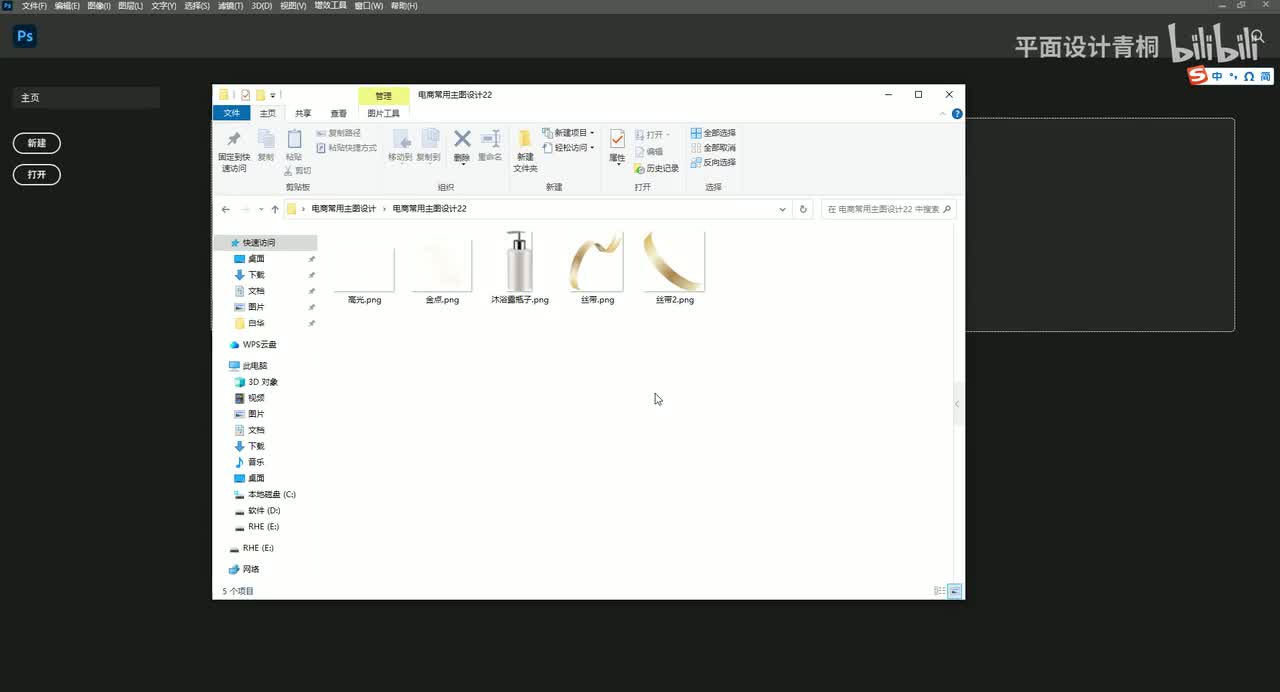Open the File (文件) ribbon tab
This screenshot has height=692, width=1280.
(x=231, y=113)
